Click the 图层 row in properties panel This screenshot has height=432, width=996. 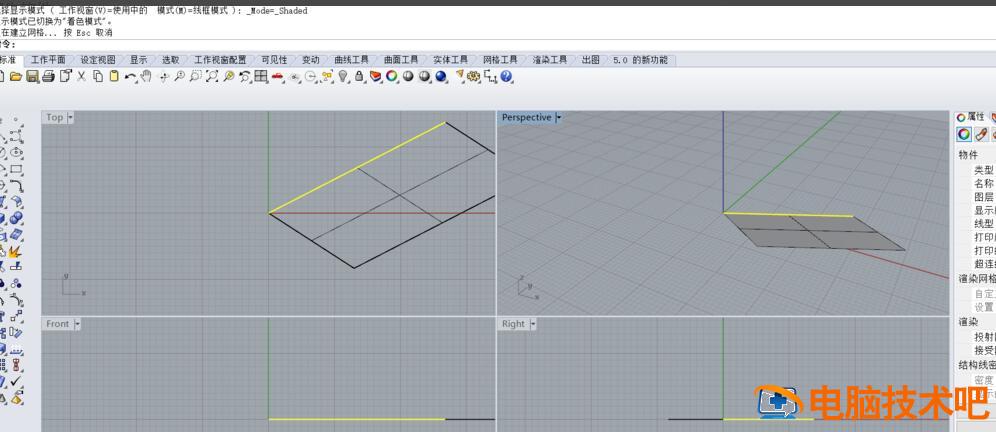click(984, 197)
